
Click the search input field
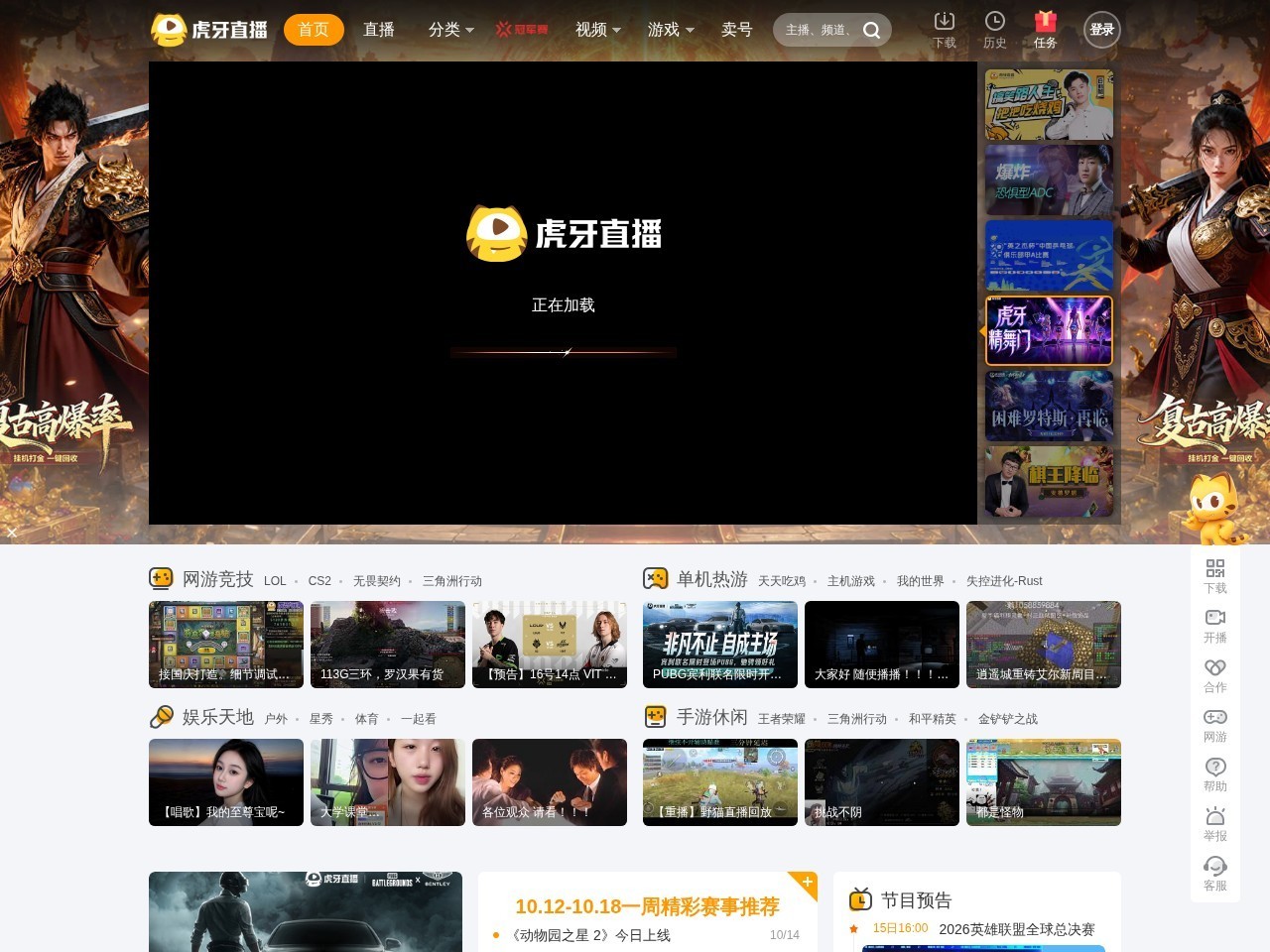click(819, 30)
